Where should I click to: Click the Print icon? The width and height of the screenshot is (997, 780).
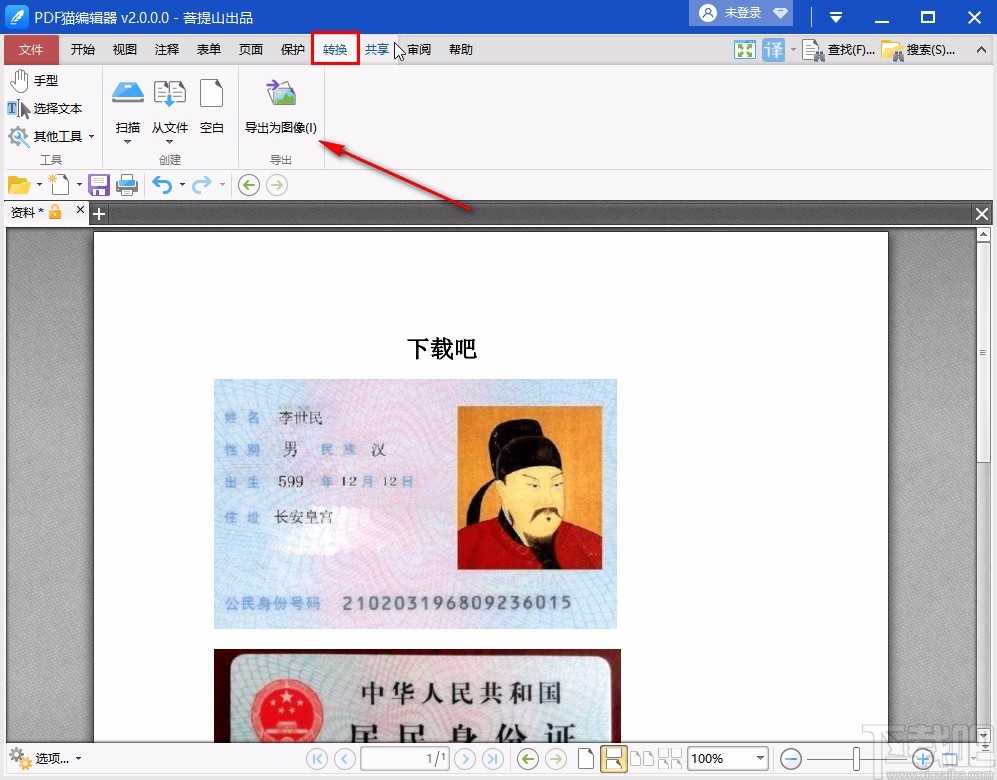128,184
